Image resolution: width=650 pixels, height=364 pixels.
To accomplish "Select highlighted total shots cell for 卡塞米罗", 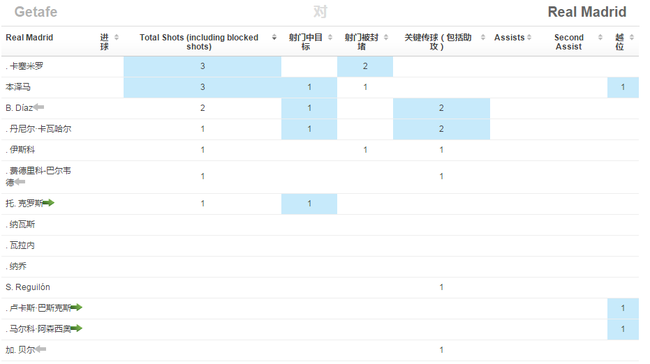I will [x=202, y=66].
